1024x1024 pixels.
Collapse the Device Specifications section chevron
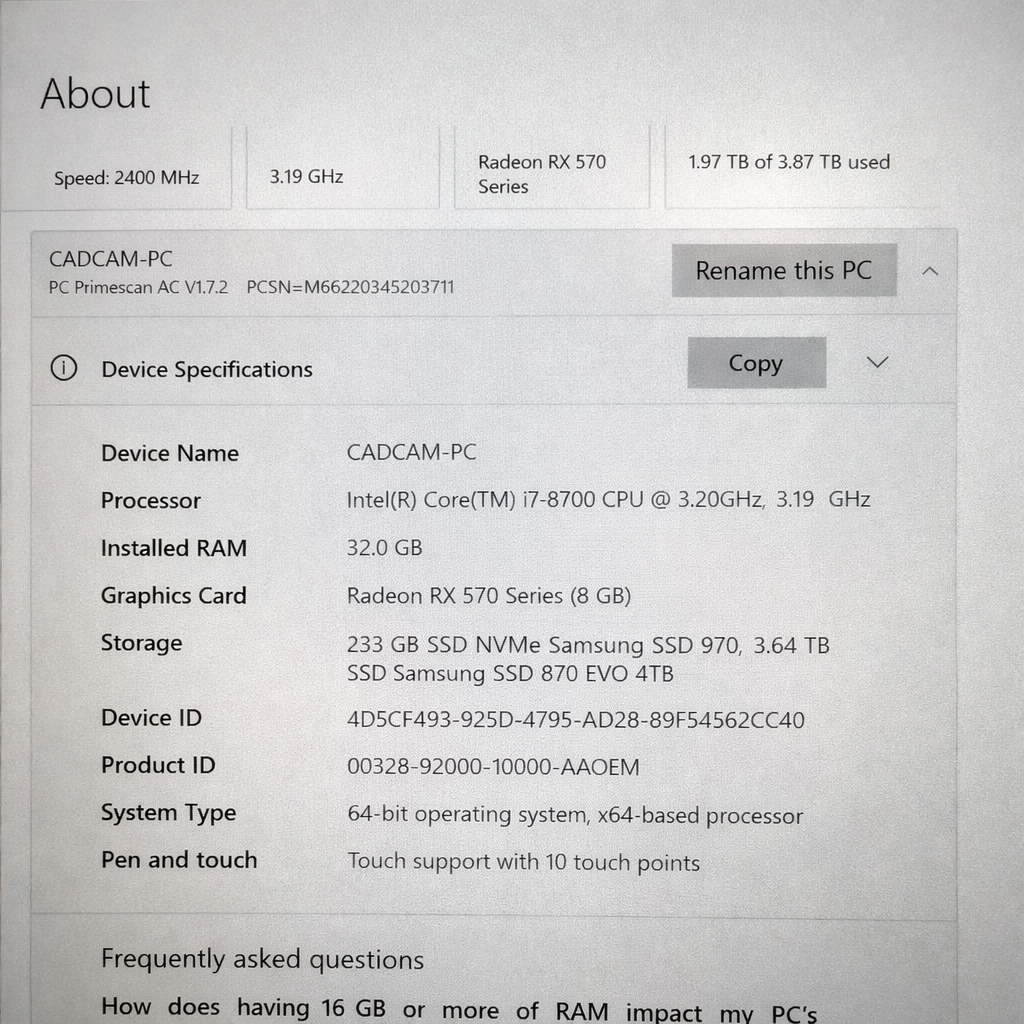coord(877,362)
